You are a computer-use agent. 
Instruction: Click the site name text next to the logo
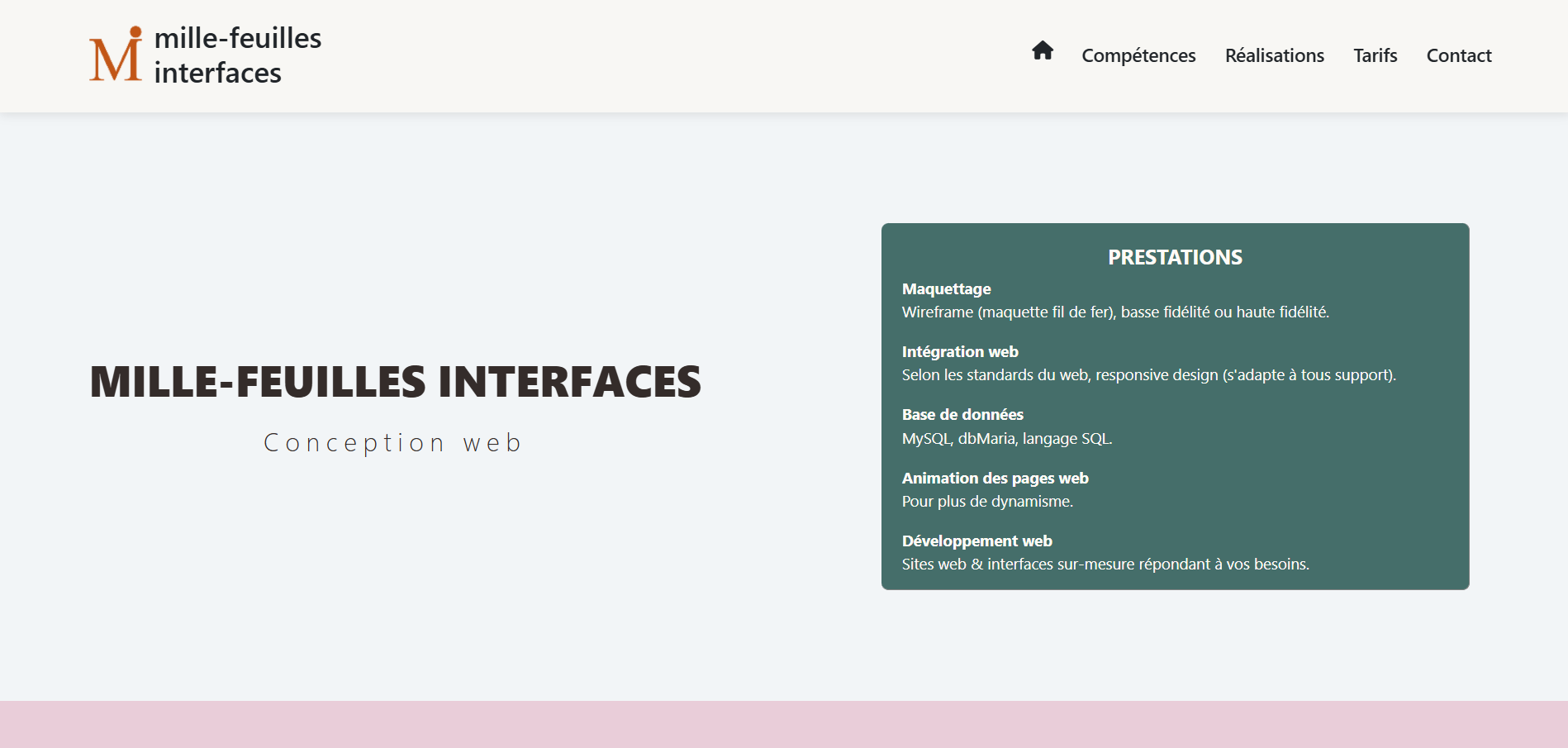click(x=238, y=54)
